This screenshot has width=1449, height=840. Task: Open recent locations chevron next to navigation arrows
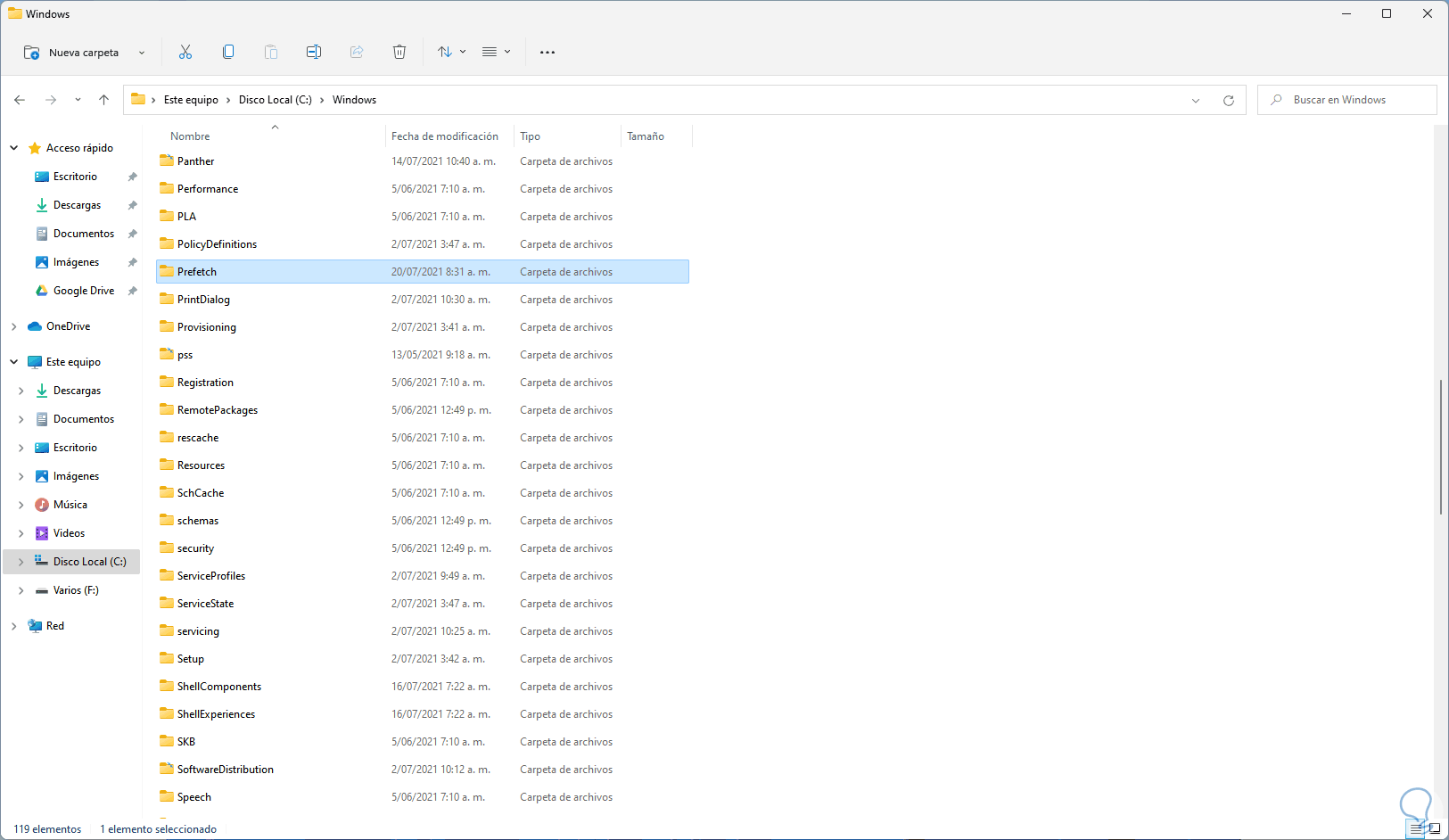pyautogui.click(x=78, y=100)
